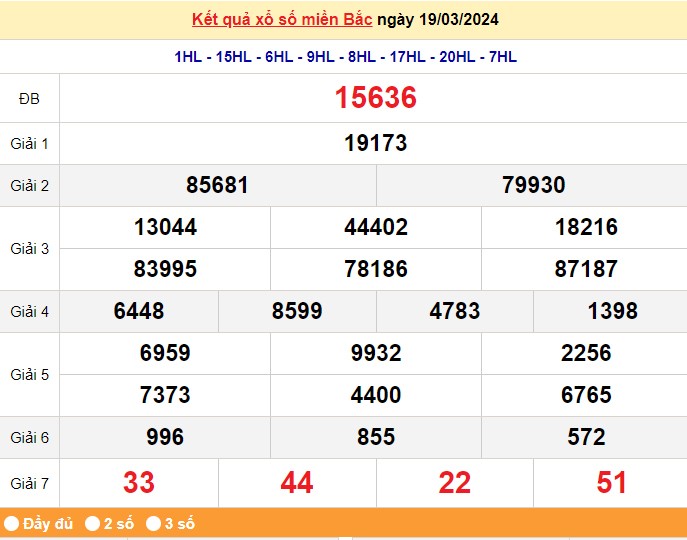The image size is (687, 540).
Task: Click the ticket code '6HL'
Action: pos(279,57)
